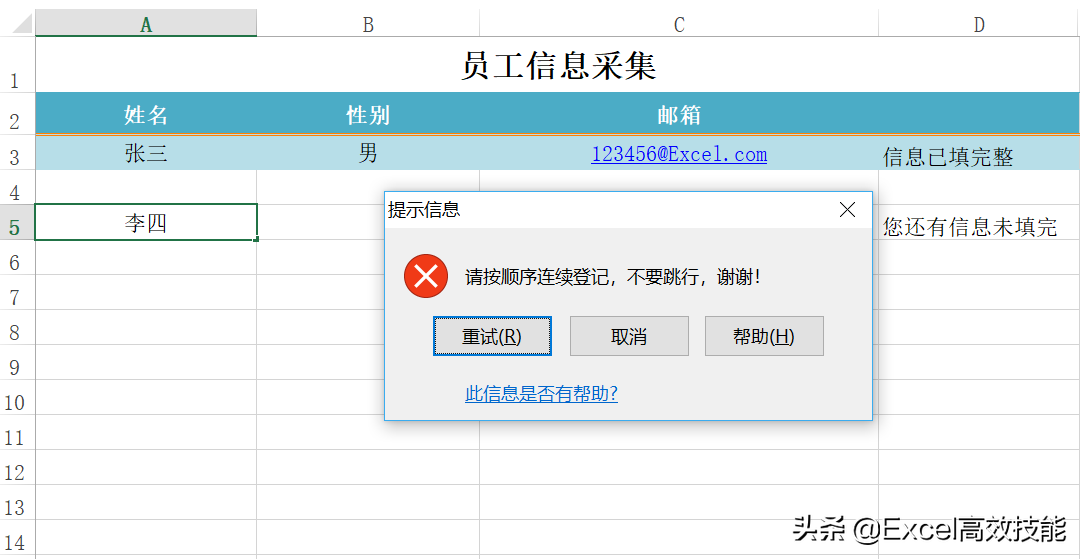1082x559 pixels.
Task: Select row 2 header
Action: [x=17, y=113]
